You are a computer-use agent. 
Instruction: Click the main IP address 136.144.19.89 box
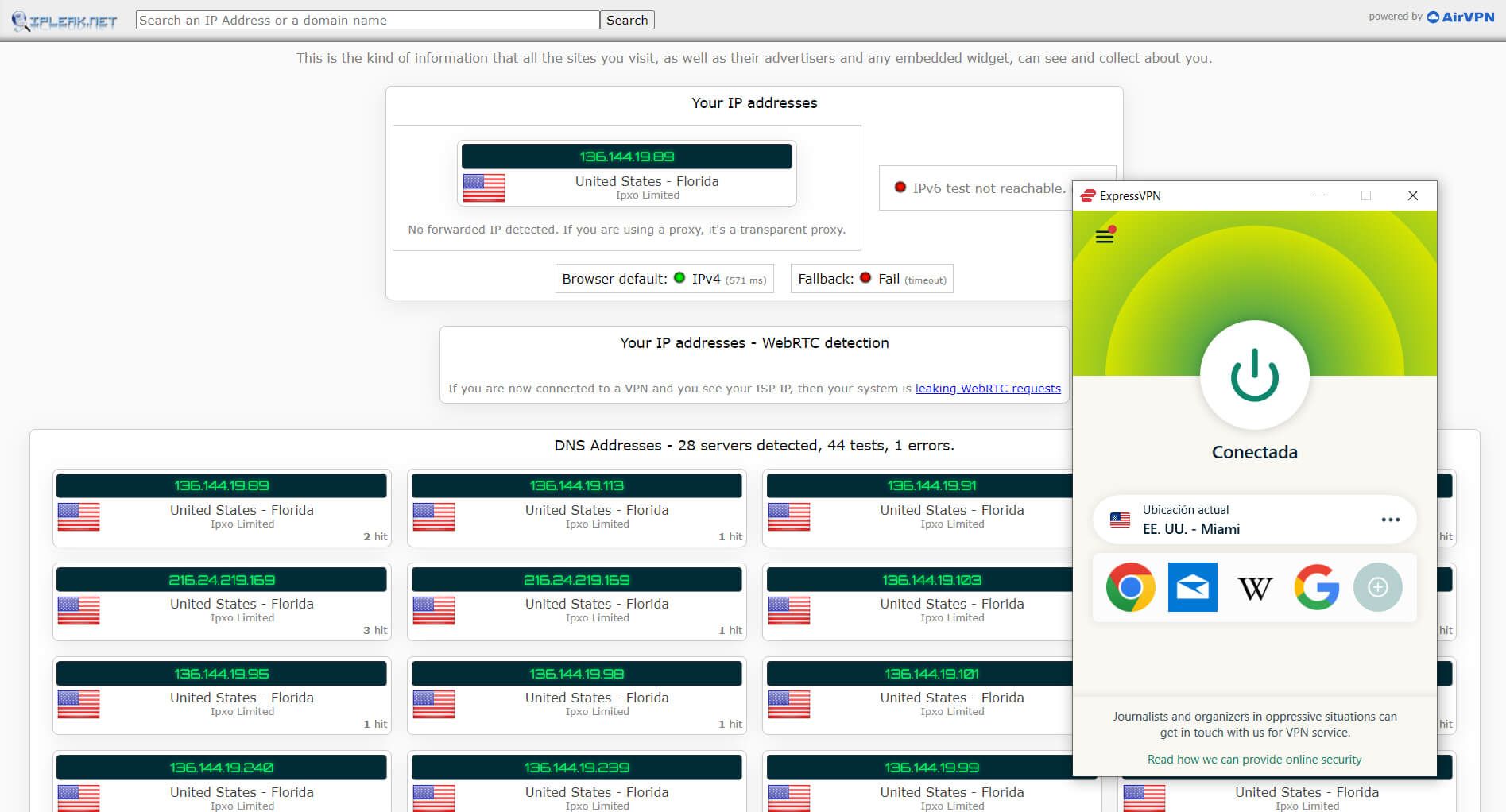627,157
